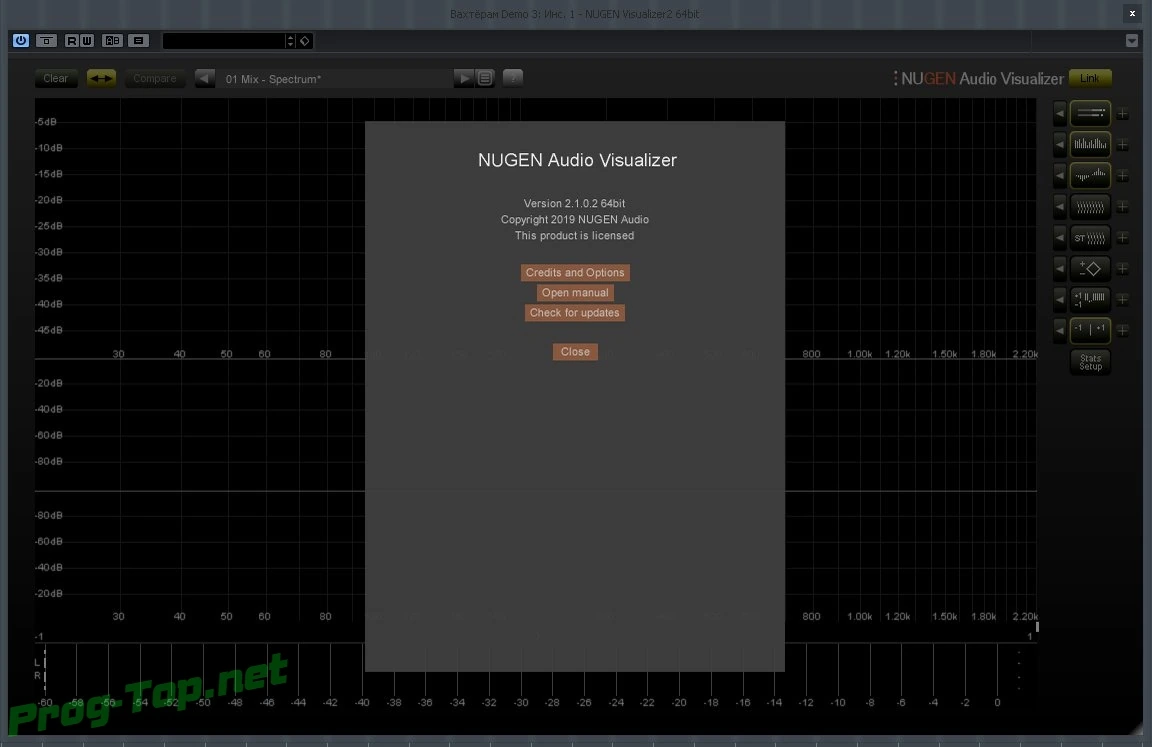Click the plus beside the vectorscope view
Image resolution: width=1152 pixels, height=747 pixels.
pos(1123,269)
